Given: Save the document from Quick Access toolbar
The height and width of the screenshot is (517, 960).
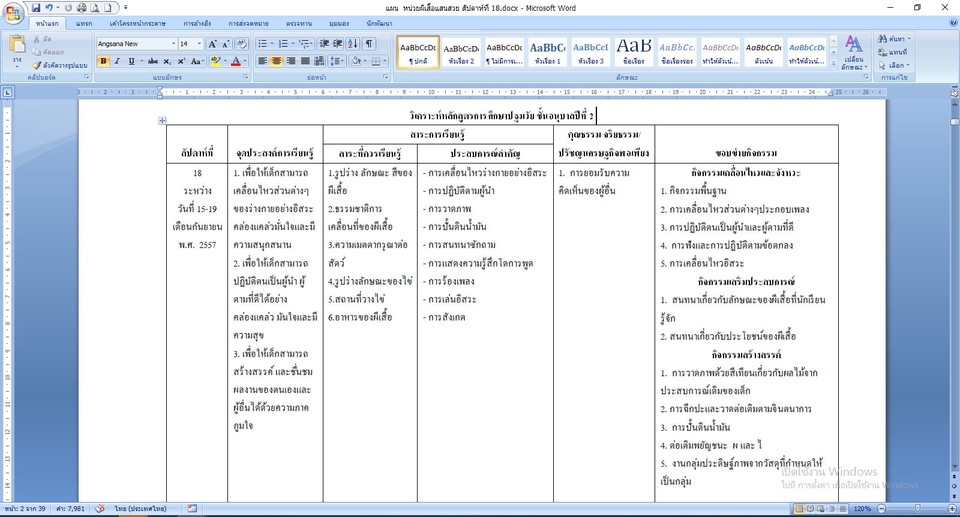Looking at the screenshot, I should 36,8.
